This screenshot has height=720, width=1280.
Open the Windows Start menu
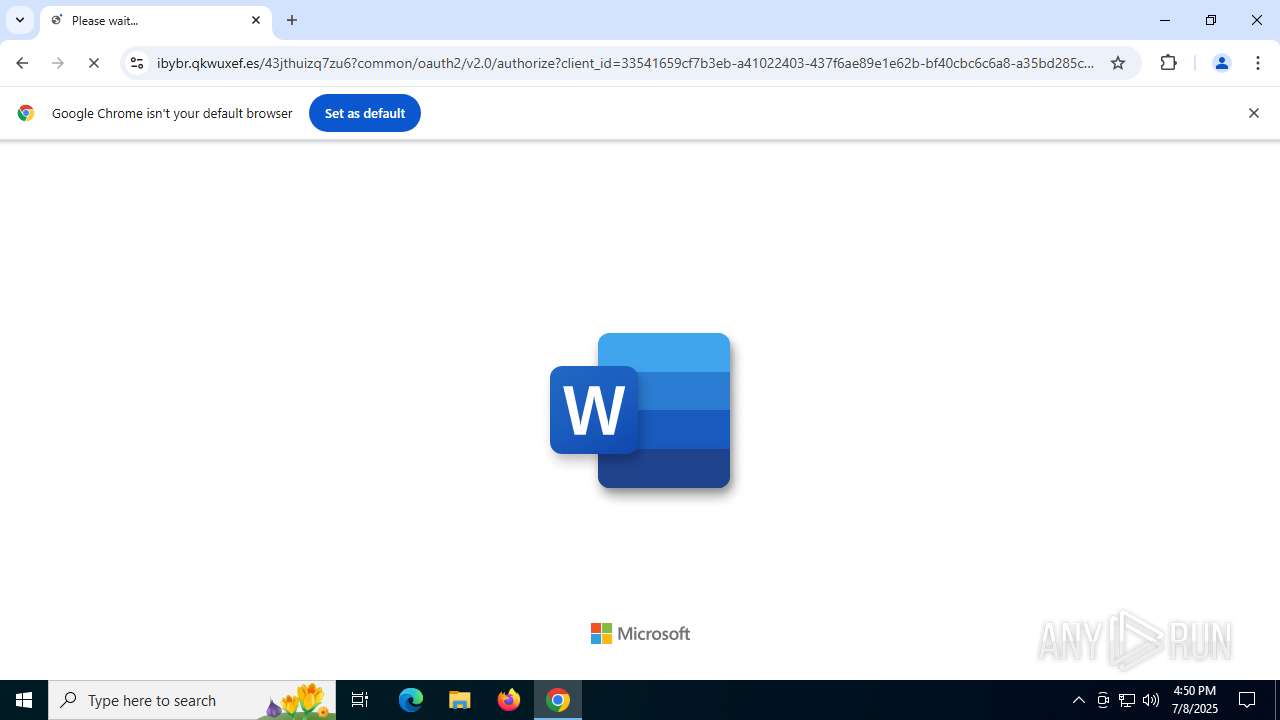pos(24,700)
